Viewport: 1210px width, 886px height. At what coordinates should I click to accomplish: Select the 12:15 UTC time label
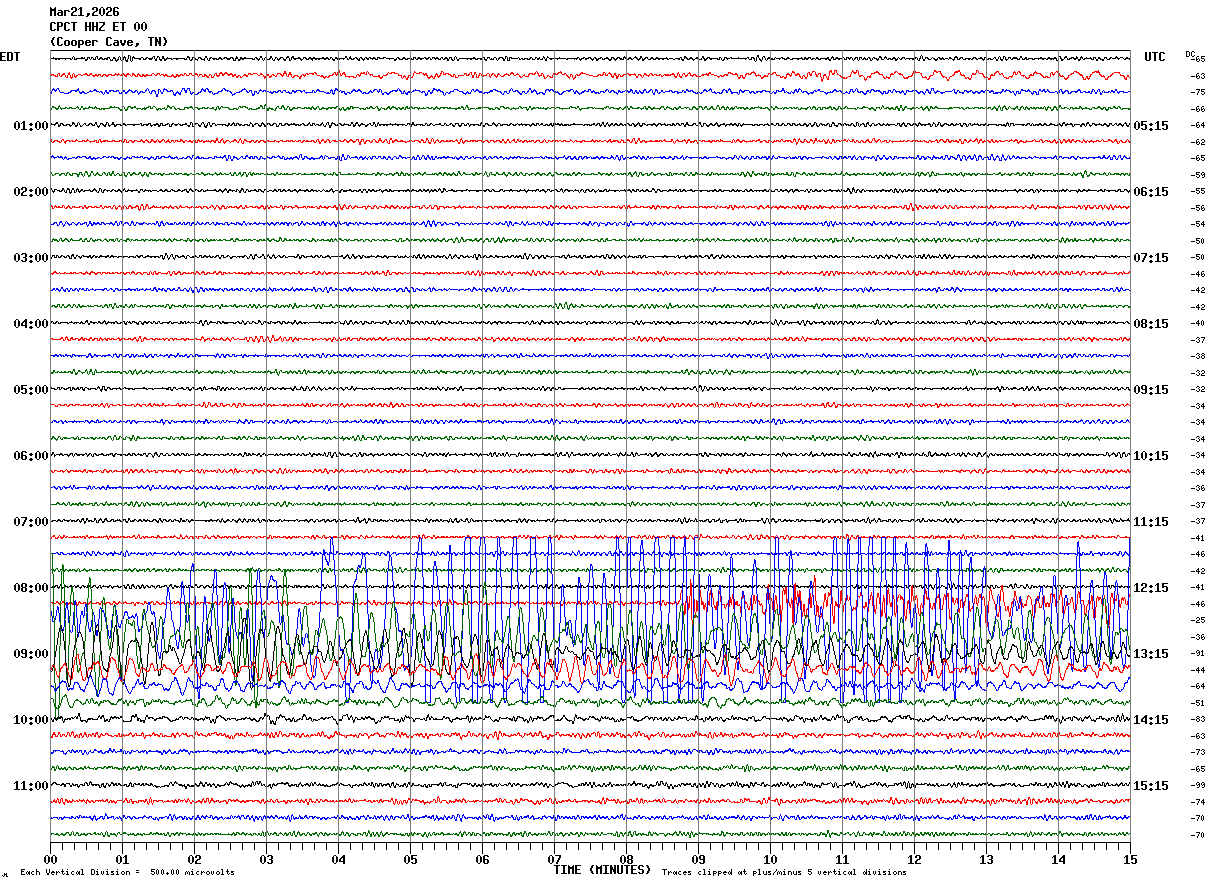[1151, 588]
